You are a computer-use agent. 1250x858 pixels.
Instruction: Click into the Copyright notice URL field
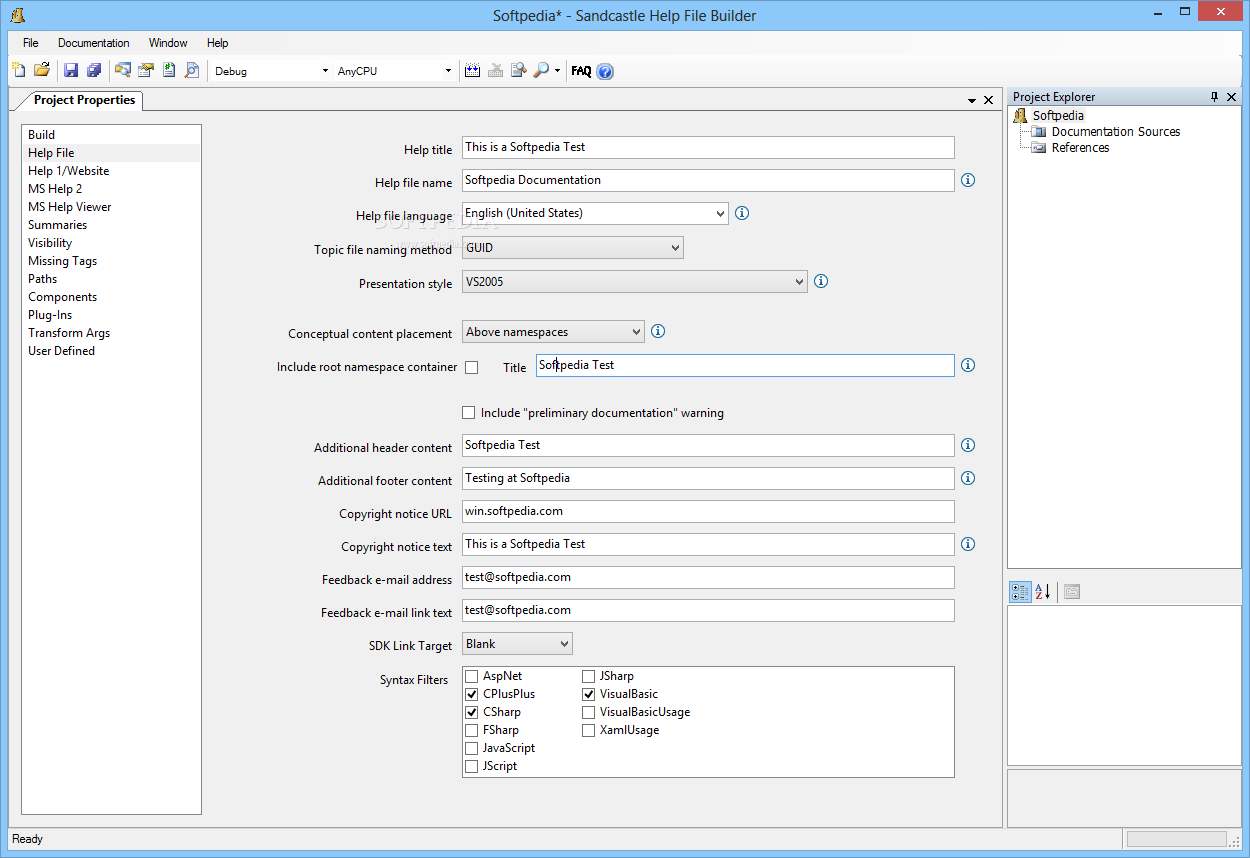pos(708,511)
